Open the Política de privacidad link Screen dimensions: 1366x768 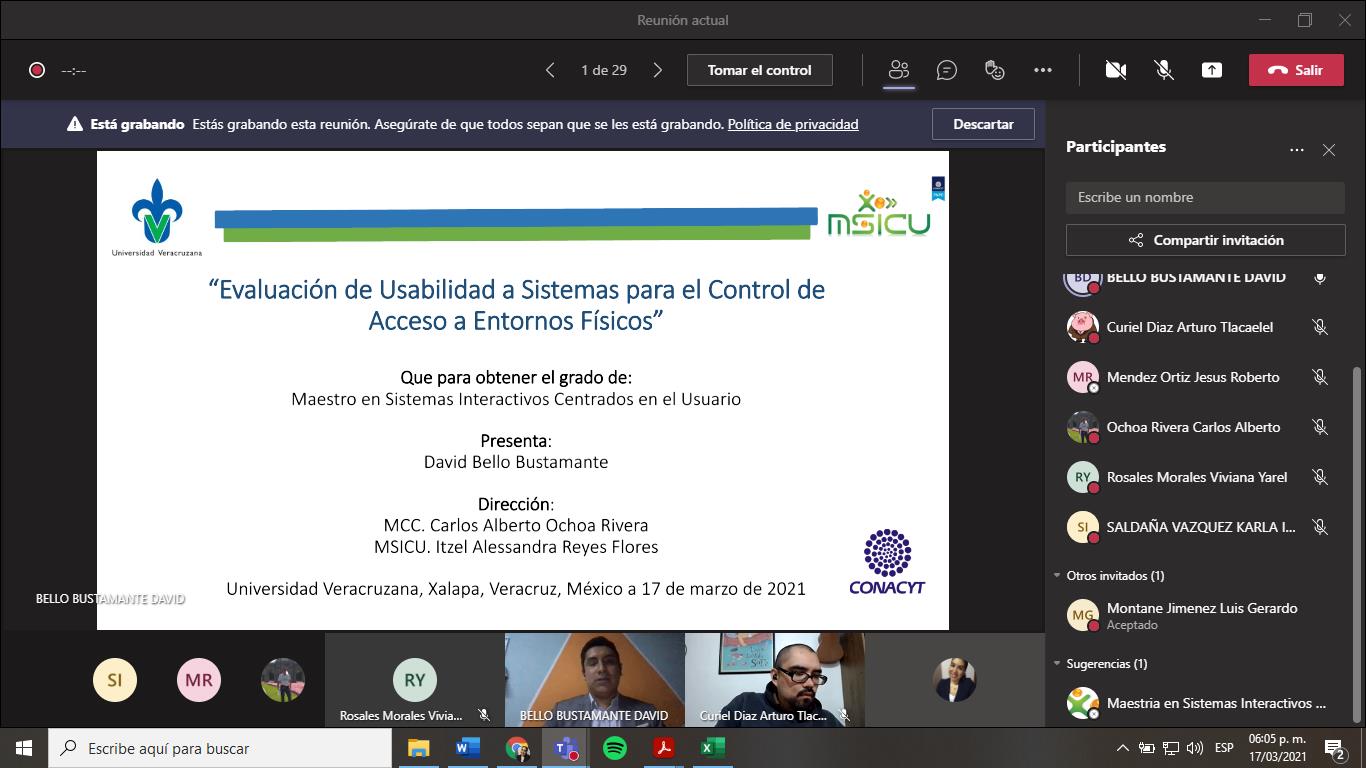(792, 124)
